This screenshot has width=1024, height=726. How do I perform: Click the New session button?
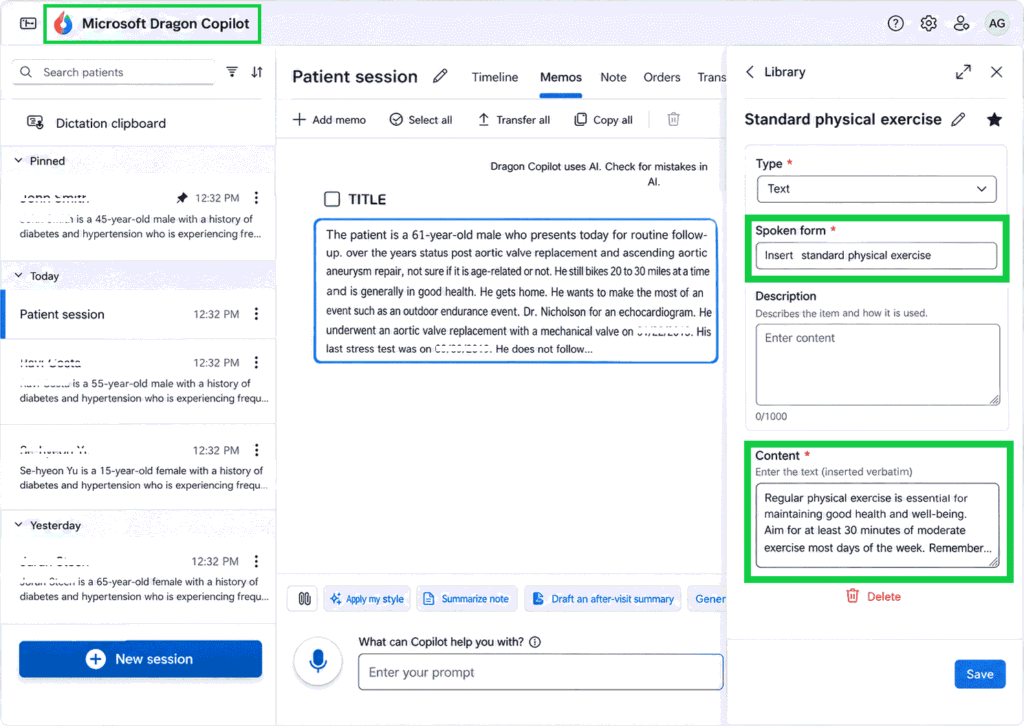click(x=140, y=659)
